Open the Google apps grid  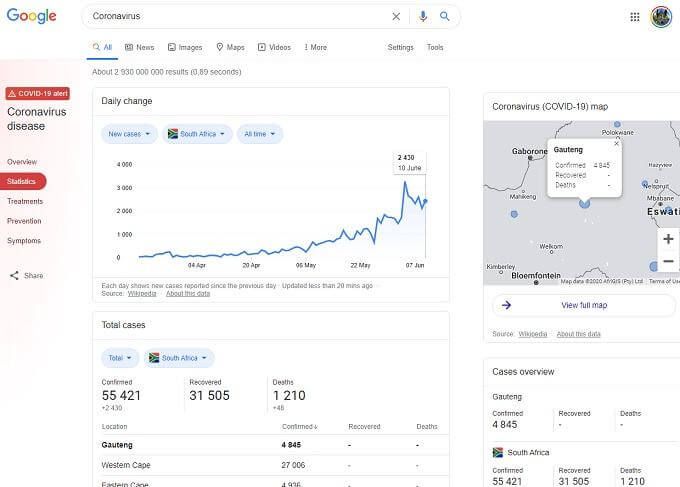coord(634,17)
